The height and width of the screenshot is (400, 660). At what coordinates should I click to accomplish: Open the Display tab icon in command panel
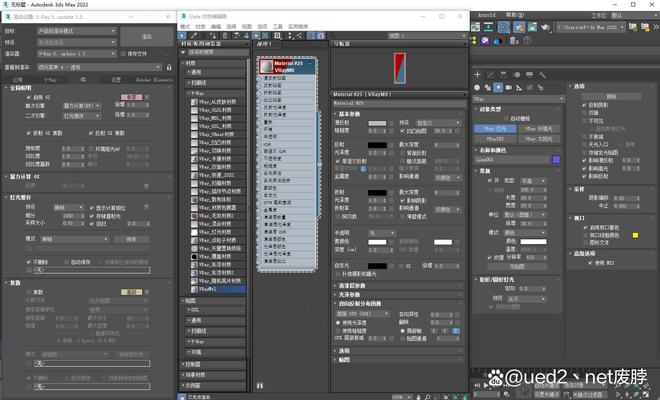(530, 75)
